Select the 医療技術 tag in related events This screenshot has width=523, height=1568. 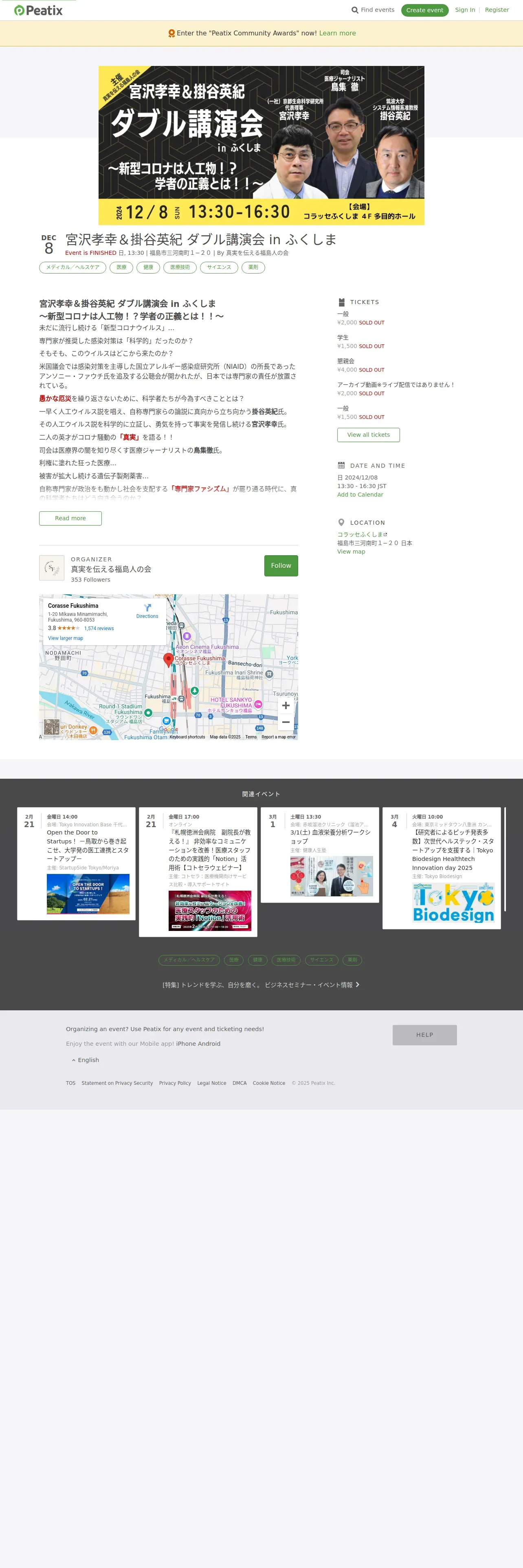[x=286, y=960]
